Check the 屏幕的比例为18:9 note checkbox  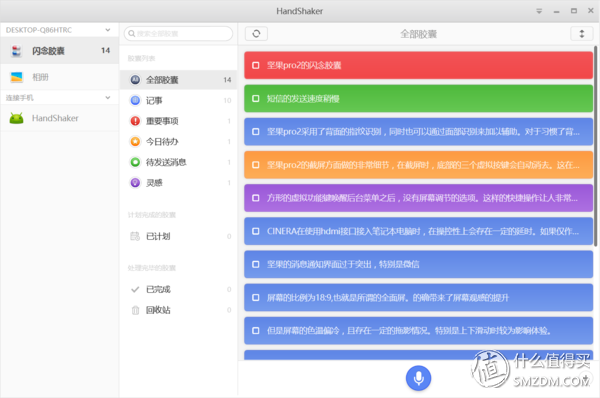tap(256, 297)
